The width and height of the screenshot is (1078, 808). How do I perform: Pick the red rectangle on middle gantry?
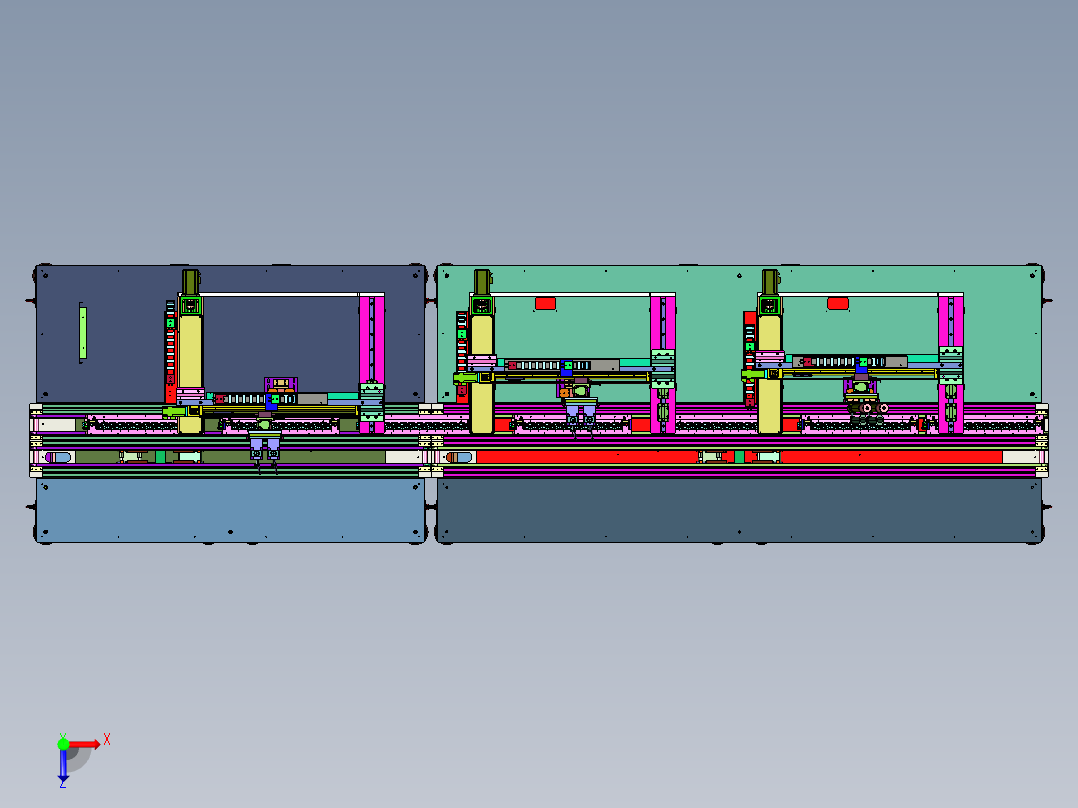click(x=545, y=303)
